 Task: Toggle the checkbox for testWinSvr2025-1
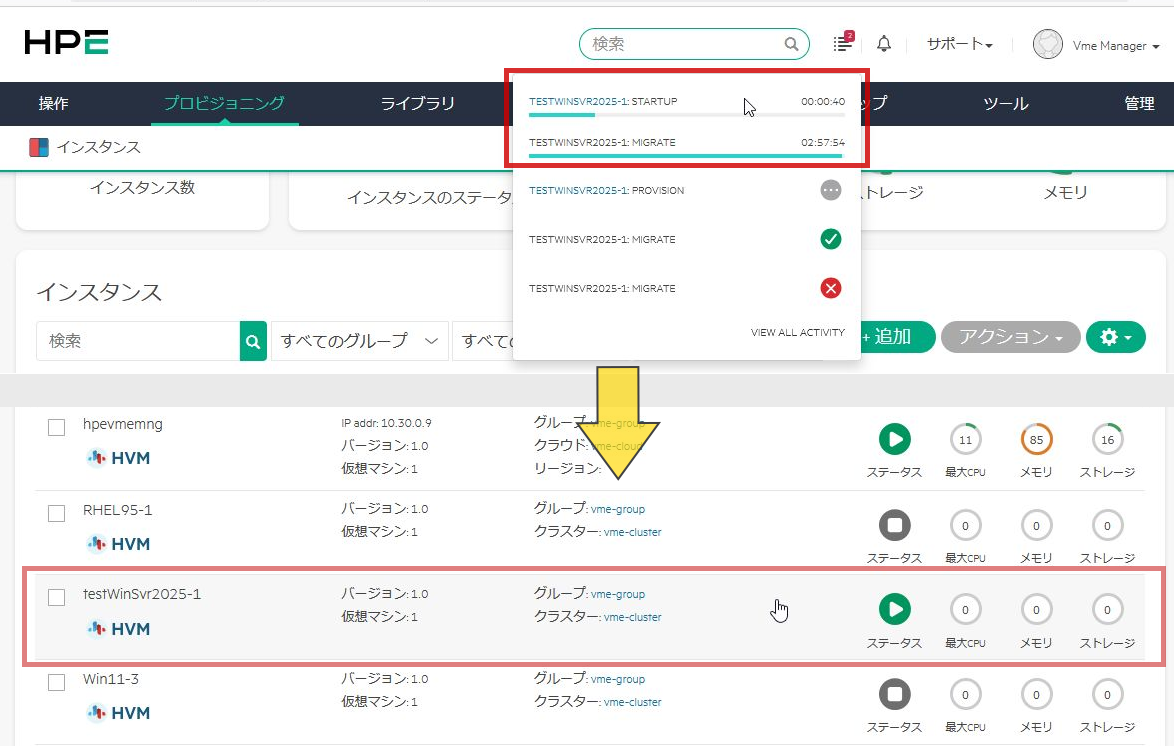tap(57, 597)
